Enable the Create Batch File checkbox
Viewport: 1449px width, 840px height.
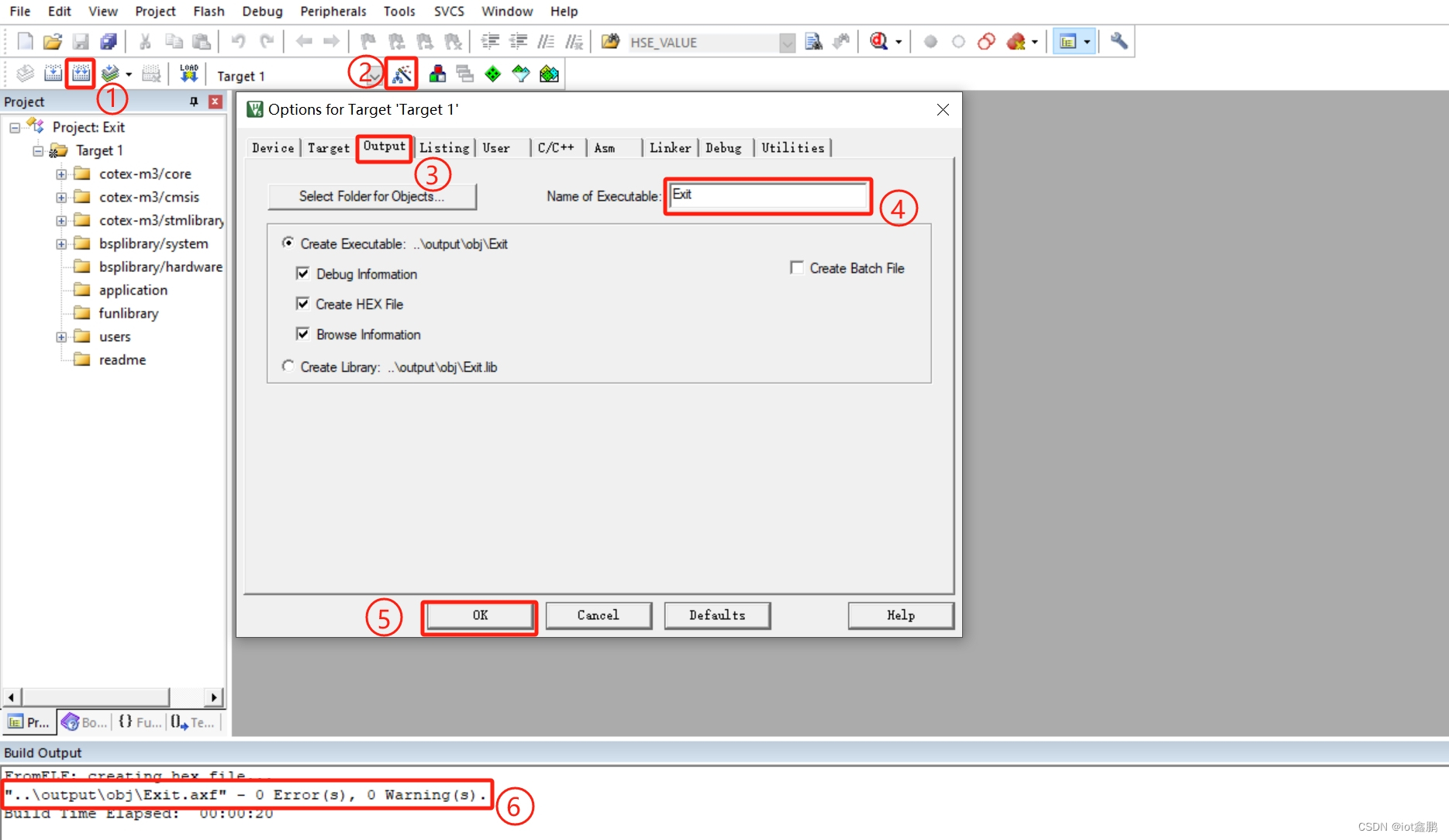point(796,267)
